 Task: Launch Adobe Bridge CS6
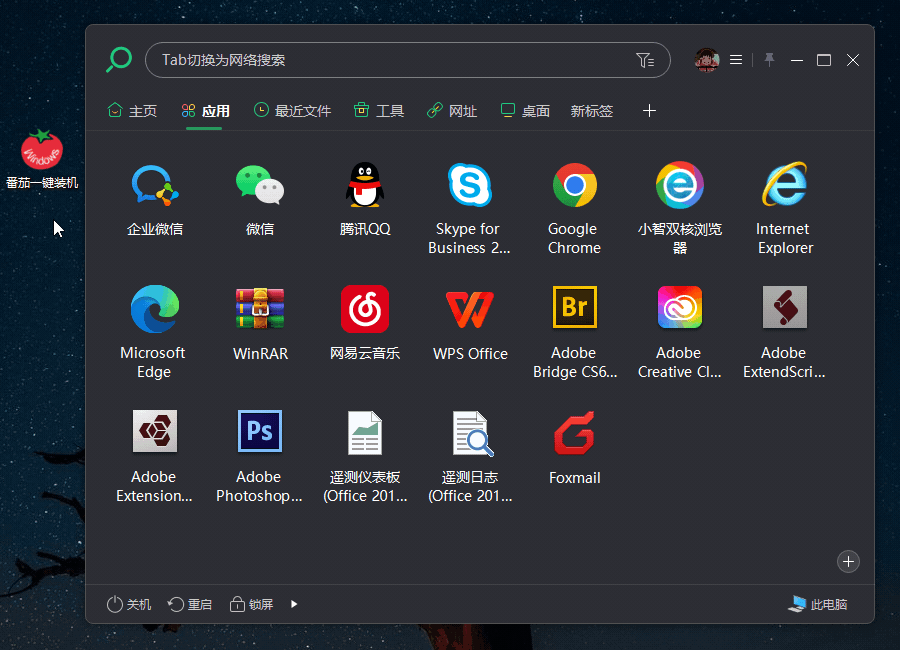click(575, 307)
